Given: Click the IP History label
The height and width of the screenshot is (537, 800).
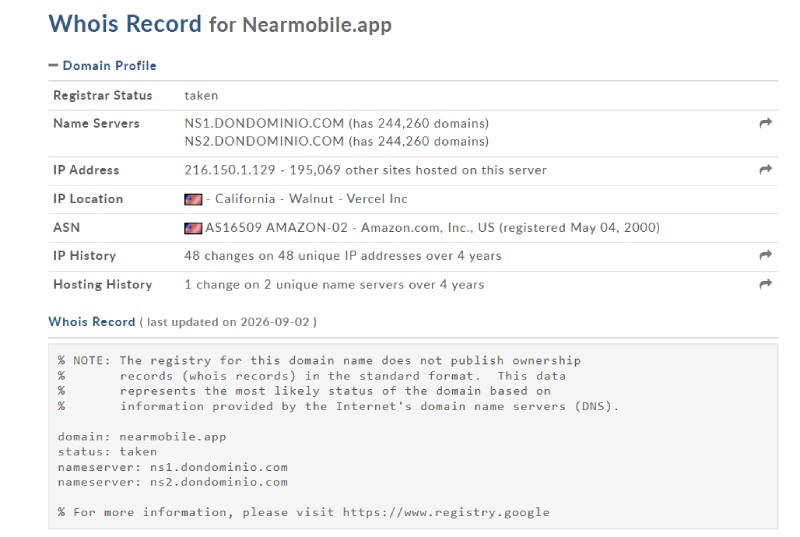Looking at the screenshot, I should [x=85, y=255].
